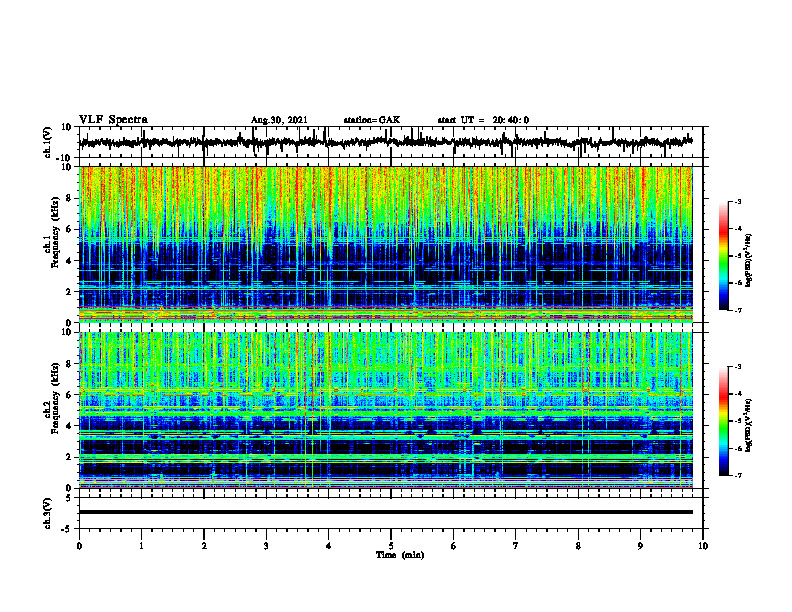Click time axis tick label "10"
The width and height of the screenshot is (792, 612).
(703, 546)
